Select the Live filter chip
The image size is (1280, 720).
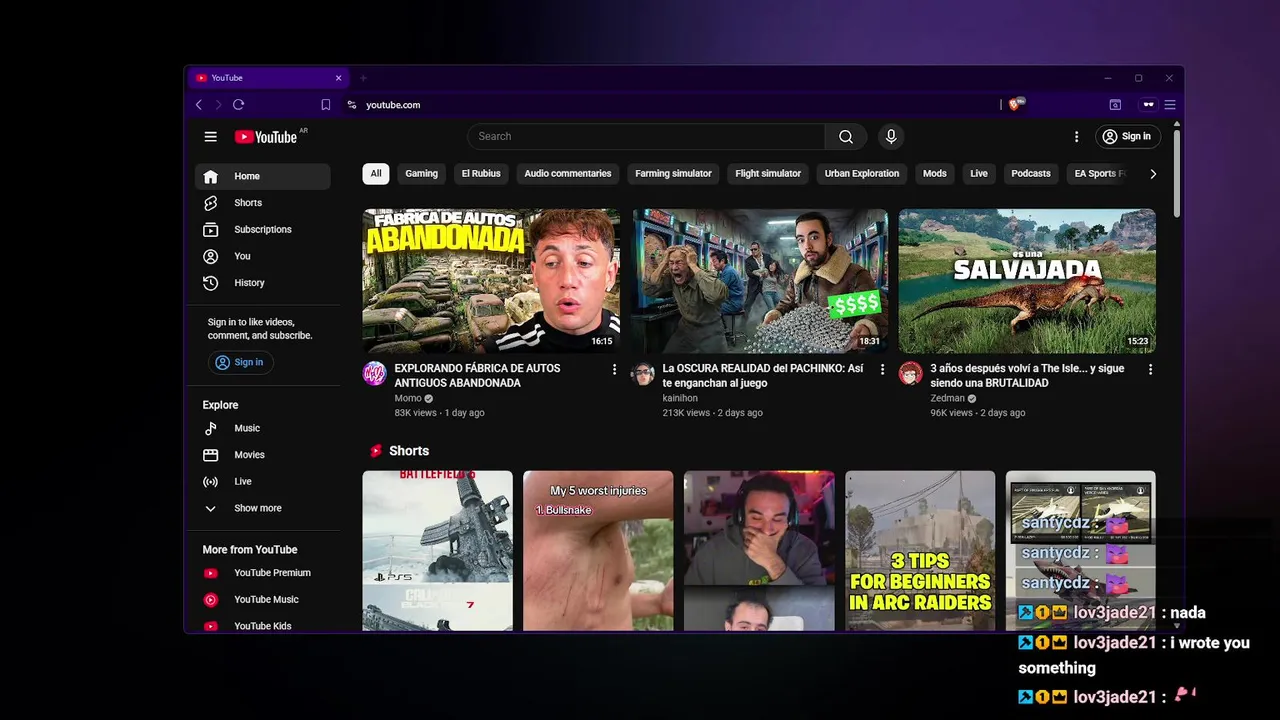(979, 174)
